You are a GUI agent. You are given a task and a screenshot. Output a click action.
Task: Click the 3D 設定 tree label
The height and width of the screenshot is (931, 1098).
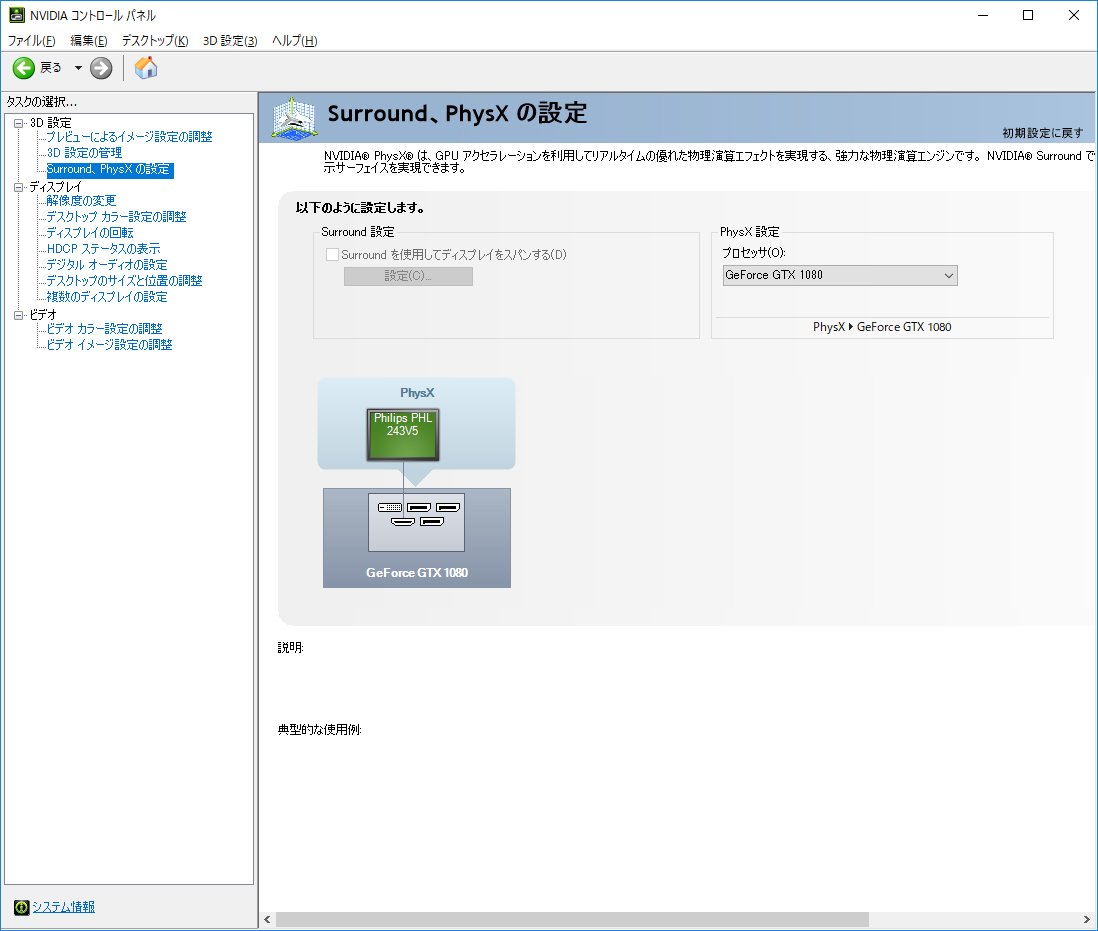click(50, 123)
